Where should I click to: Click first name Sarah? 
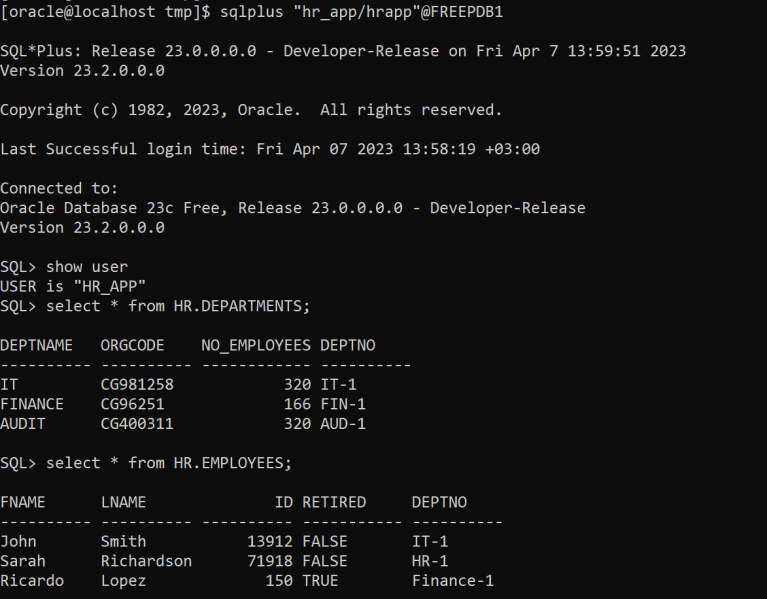pyautogui.click(x=23, y=561)
